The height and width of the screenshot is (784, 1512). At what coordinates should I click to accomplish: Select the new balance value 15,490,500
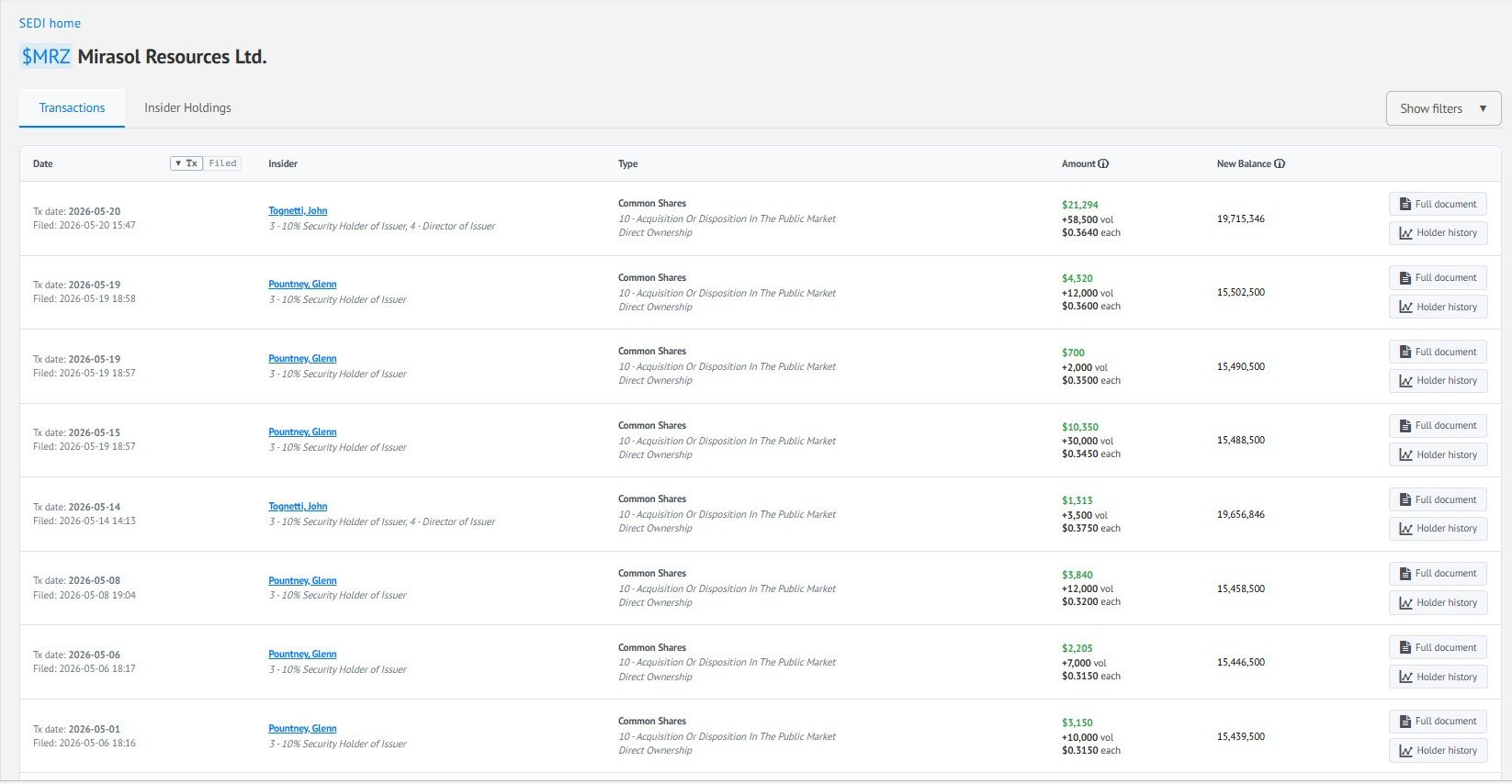pyautogui.click(x=1241, y=366)
